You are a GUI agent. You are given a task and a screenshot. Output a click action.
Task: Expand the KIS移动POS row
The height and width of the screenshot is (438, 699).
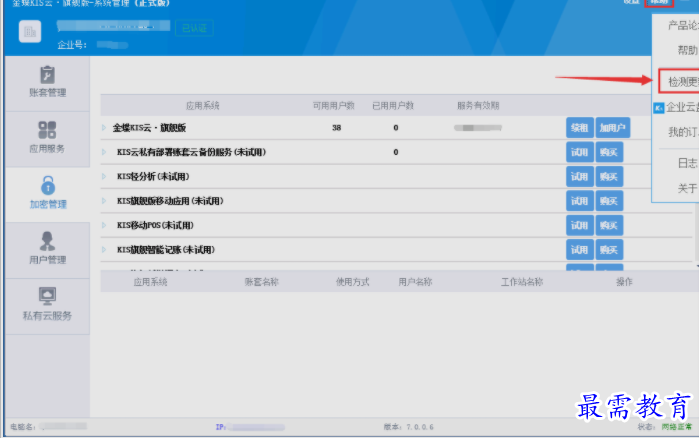click(104, 225)
